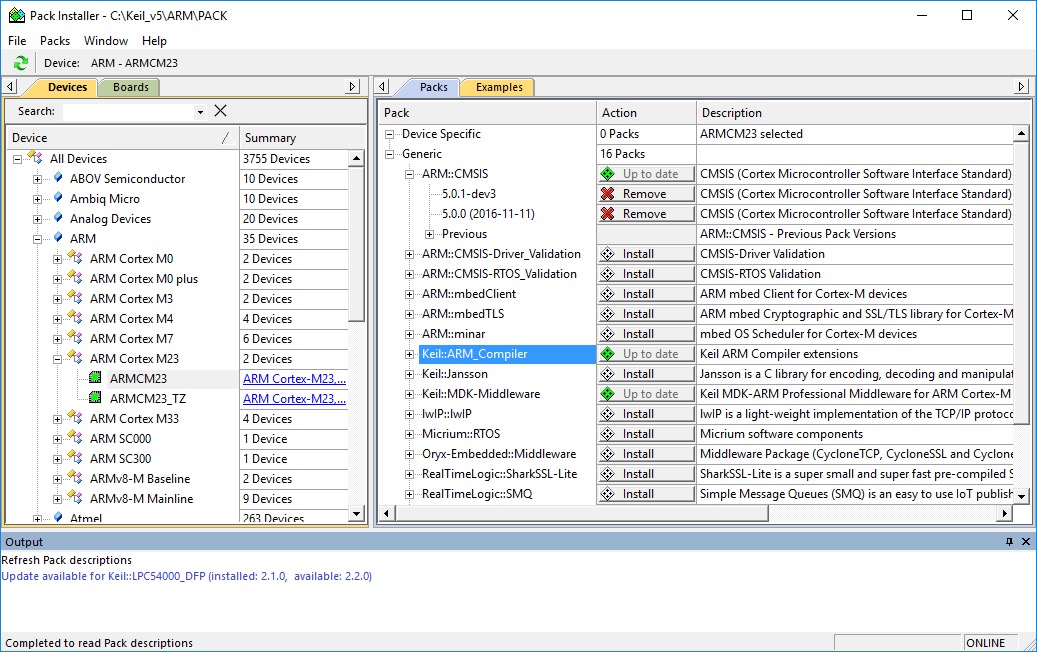Click the ARM Cortex M7 family icon
The image size is (1037, 652).
tap(75, 337)
